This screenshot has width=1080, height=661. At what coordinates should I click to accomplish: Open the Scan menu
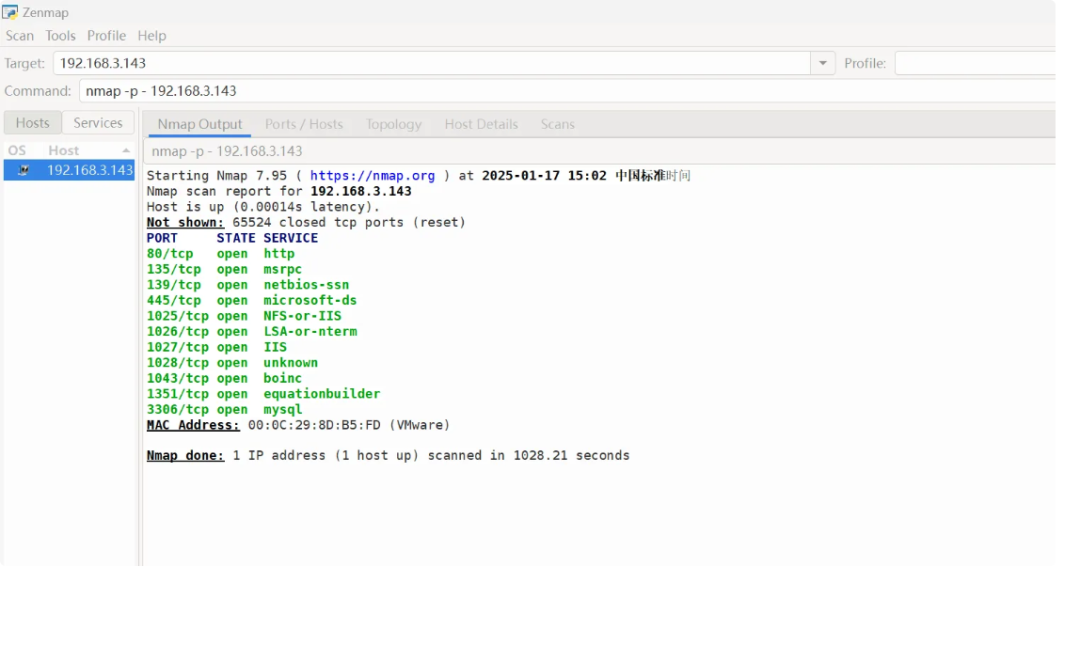[19, 36]
